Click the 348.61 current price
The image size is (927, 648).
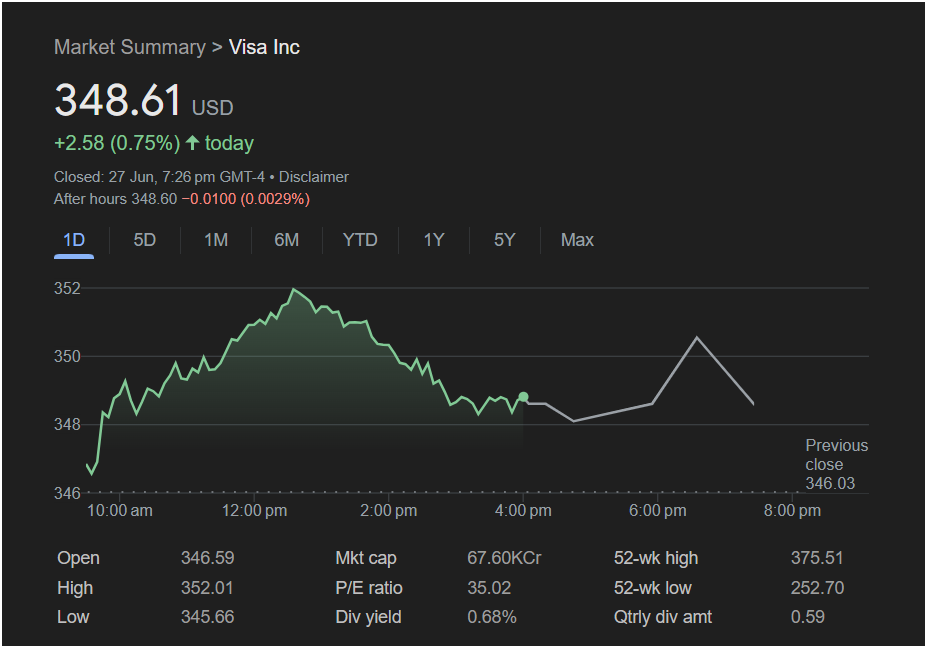118,99
